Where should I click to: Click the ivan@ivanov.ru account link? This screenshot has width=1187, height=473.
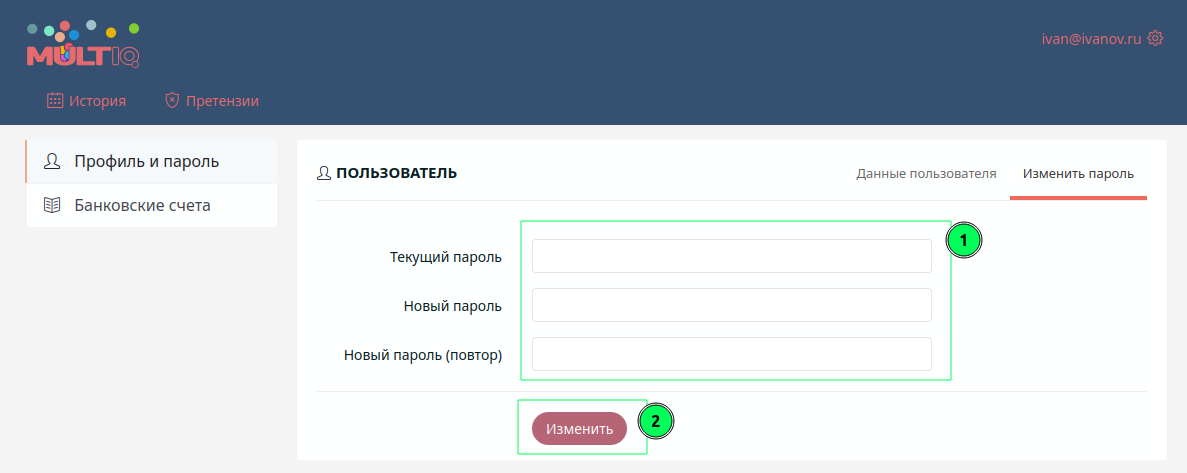tap(1091, 38)
